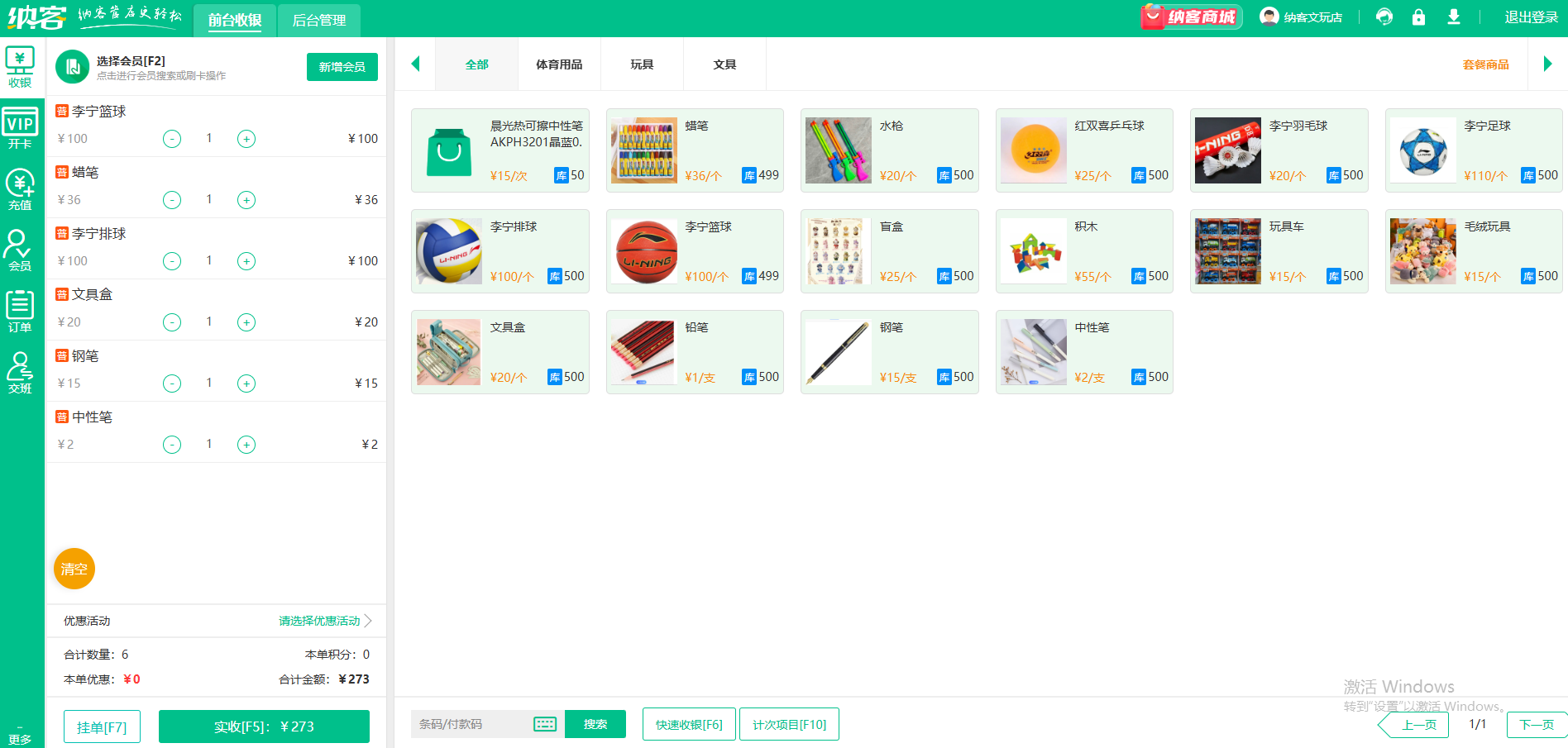Viewport: 1568px width, 748px height.
Task: Switch to the 后台管理 top tab
Action: pyautogui.click(x=319, y=20)
